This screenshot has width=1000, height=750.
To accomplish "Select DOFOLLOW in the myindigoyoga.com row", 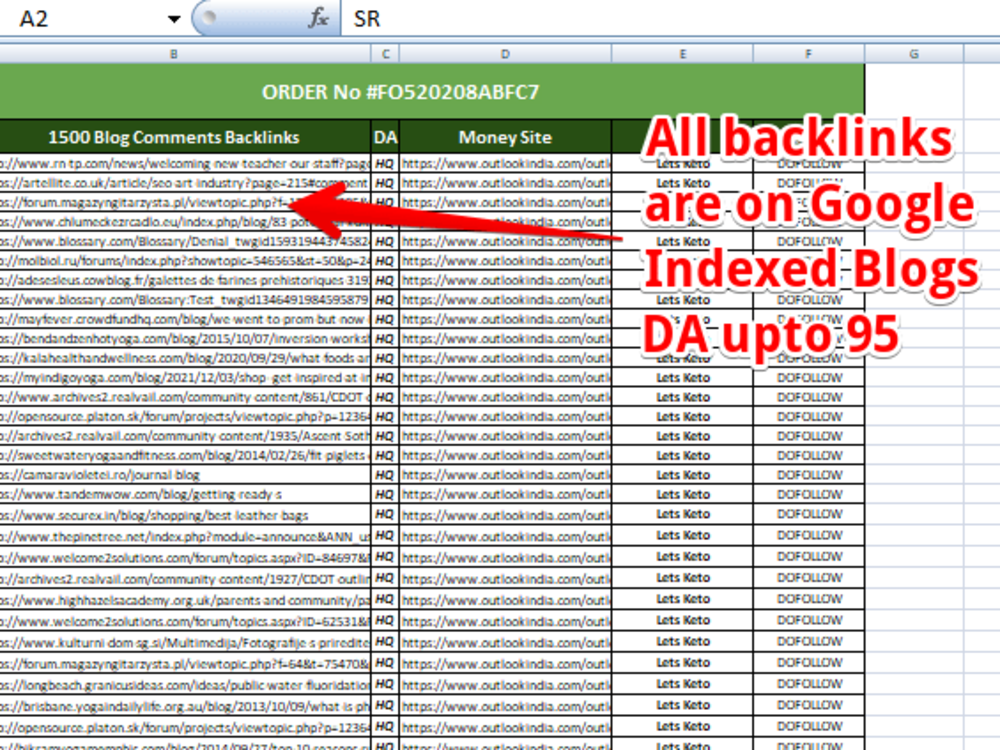I will (809, 378).
